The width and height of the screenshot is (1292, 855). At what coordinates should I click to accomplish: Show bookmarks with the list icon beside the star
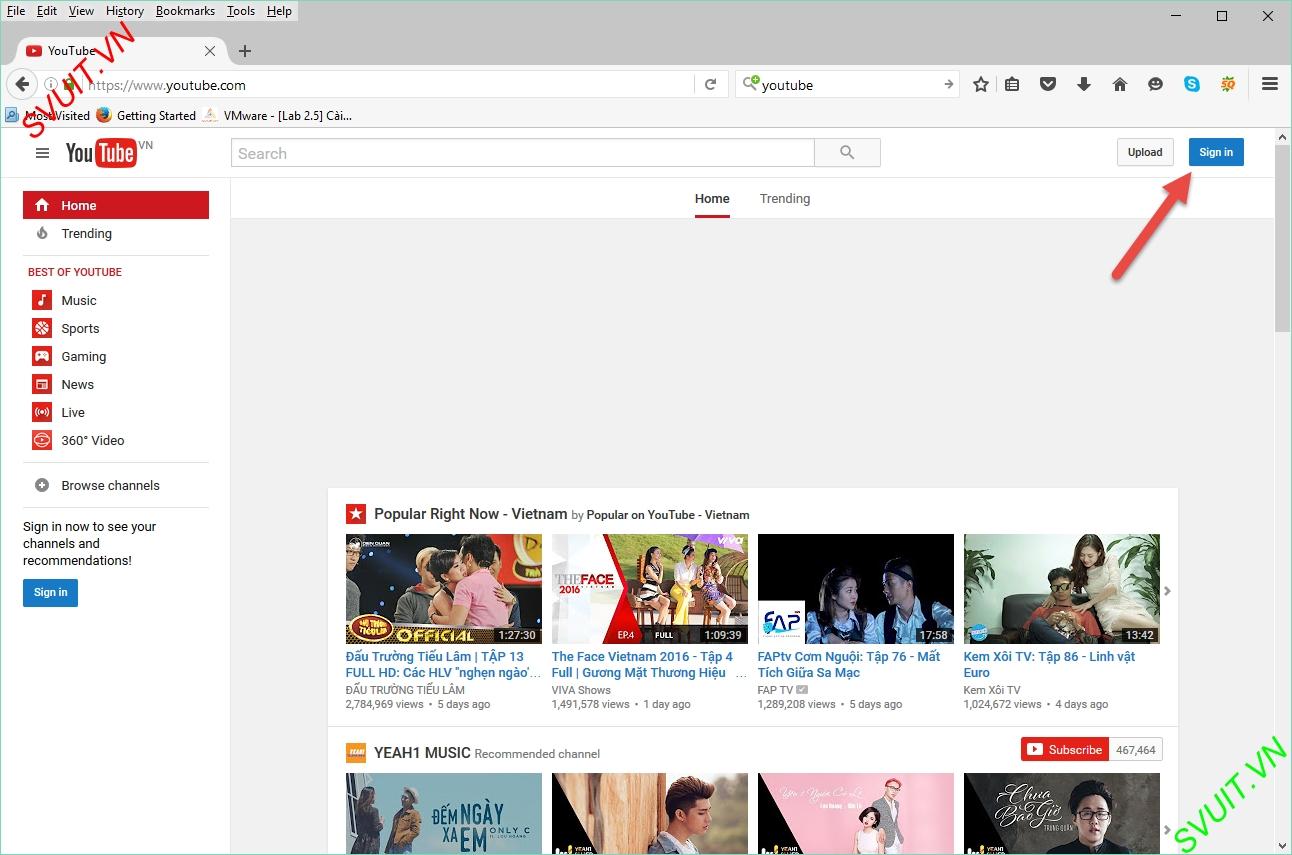[1012, 85]
